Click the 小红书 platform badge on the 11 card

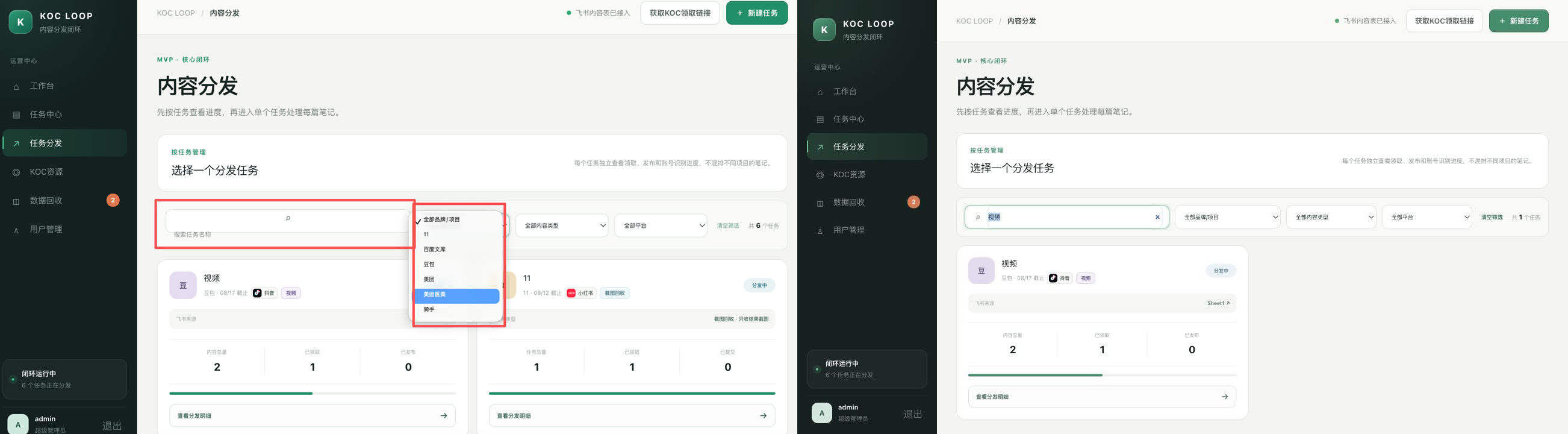coord(580,293)
